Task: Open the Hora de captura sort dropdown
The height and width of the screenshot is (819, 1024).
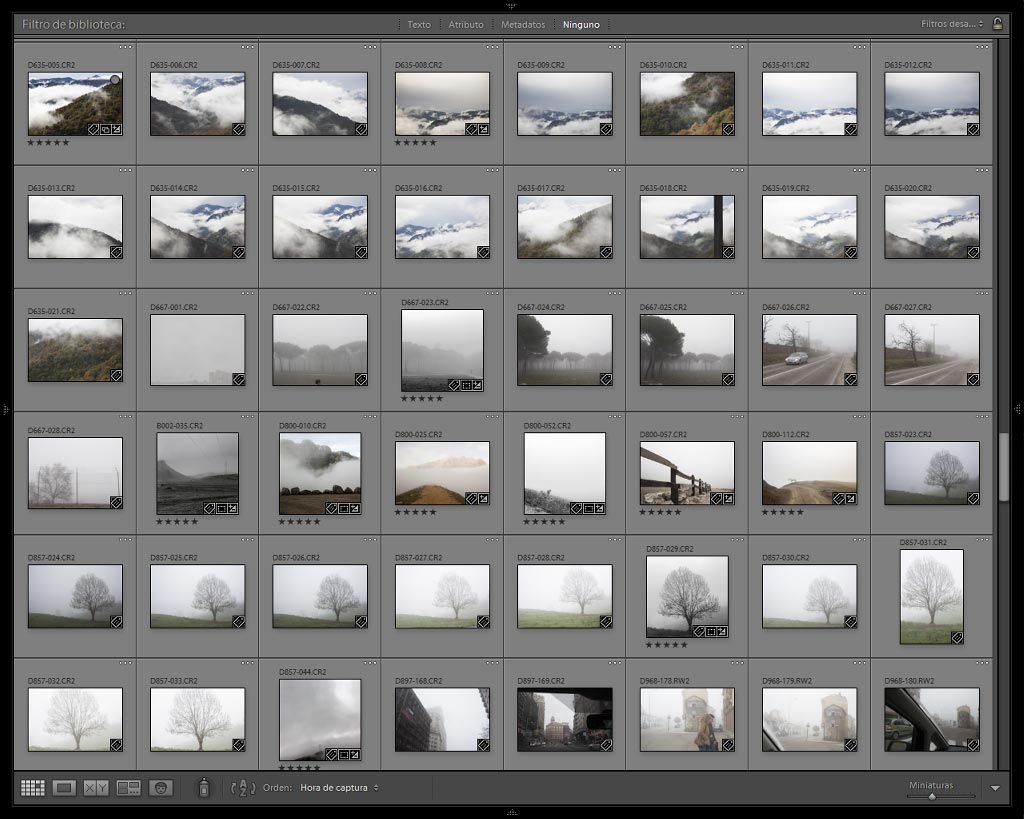Action: pyautogui.click(x=339, y=788)
